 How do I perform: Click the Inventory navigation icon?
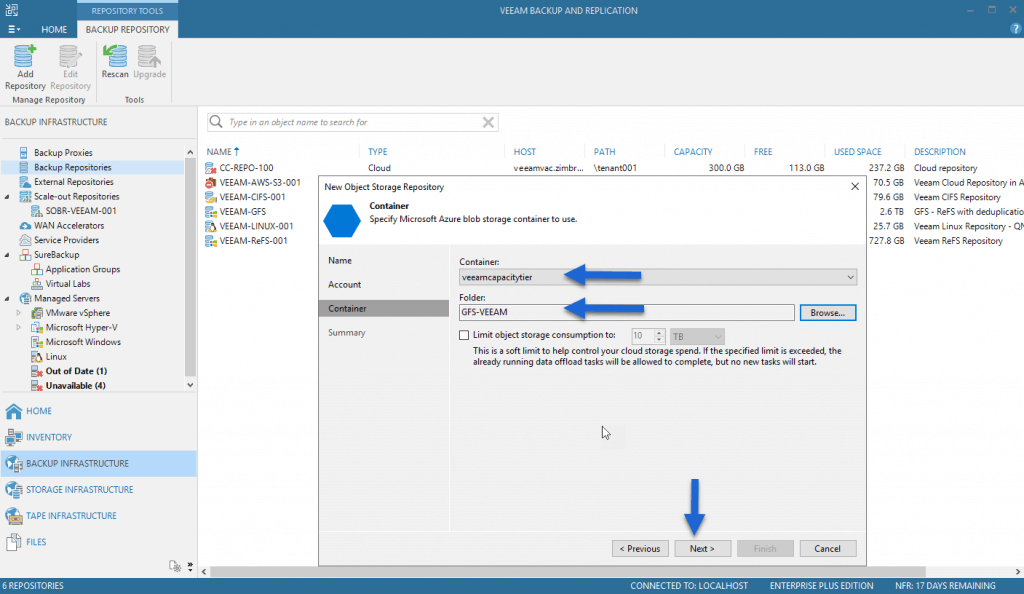tap(14, 437)
